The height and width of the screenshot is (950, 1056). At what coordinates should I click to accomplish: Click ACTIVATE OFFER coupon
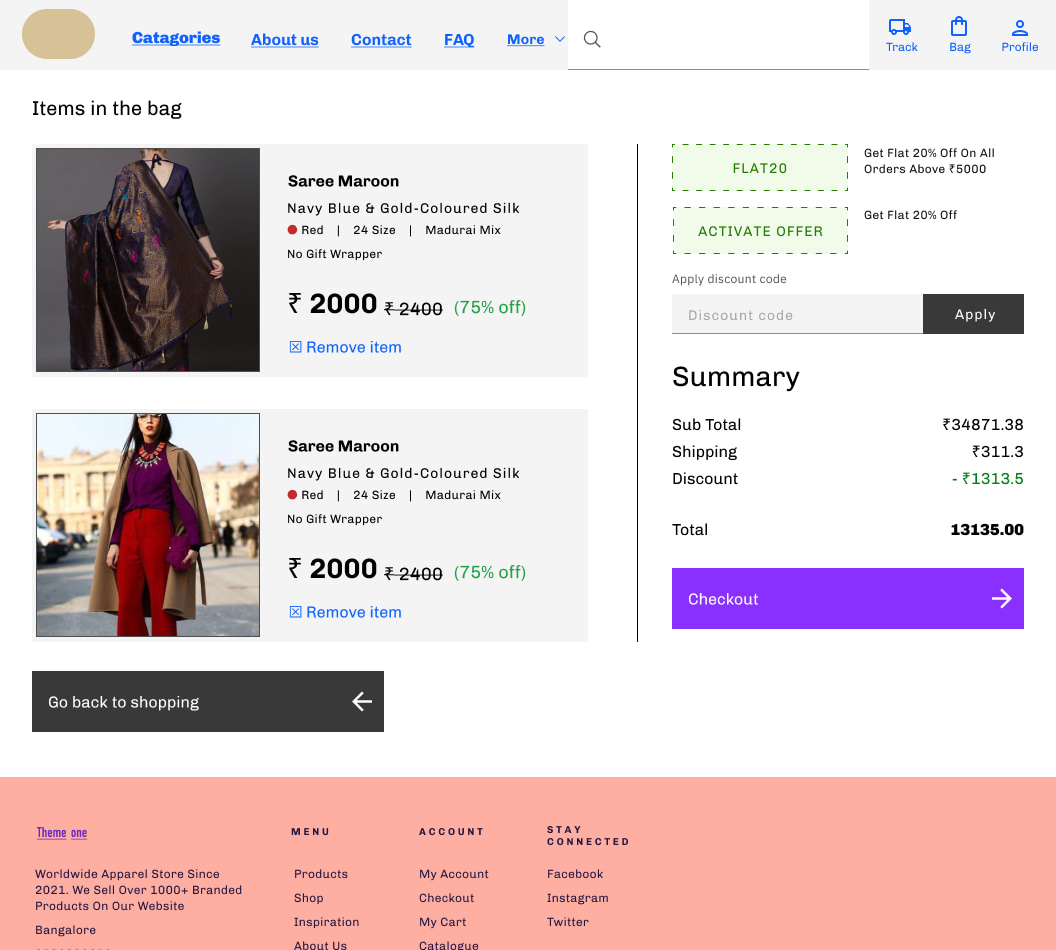pyautogui.click(x=760, y=231)
